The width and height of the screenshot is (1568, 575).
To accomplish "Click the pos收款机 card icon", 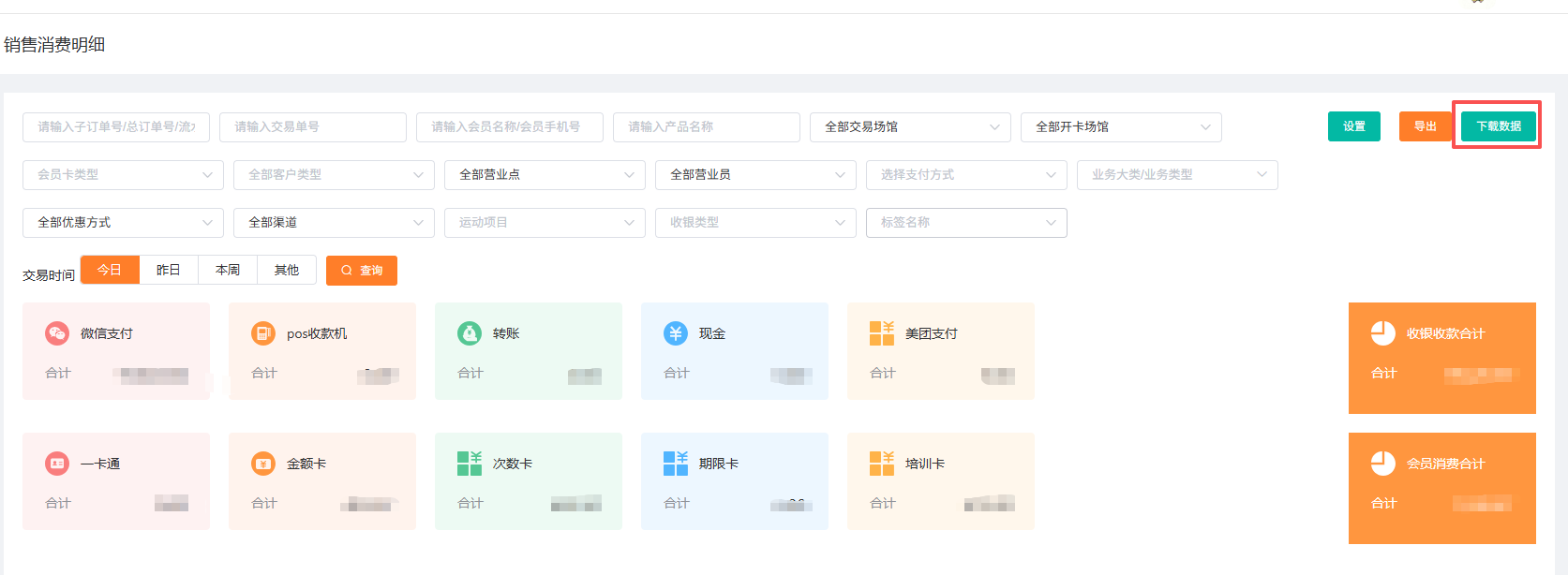I will tap(263, 333).
